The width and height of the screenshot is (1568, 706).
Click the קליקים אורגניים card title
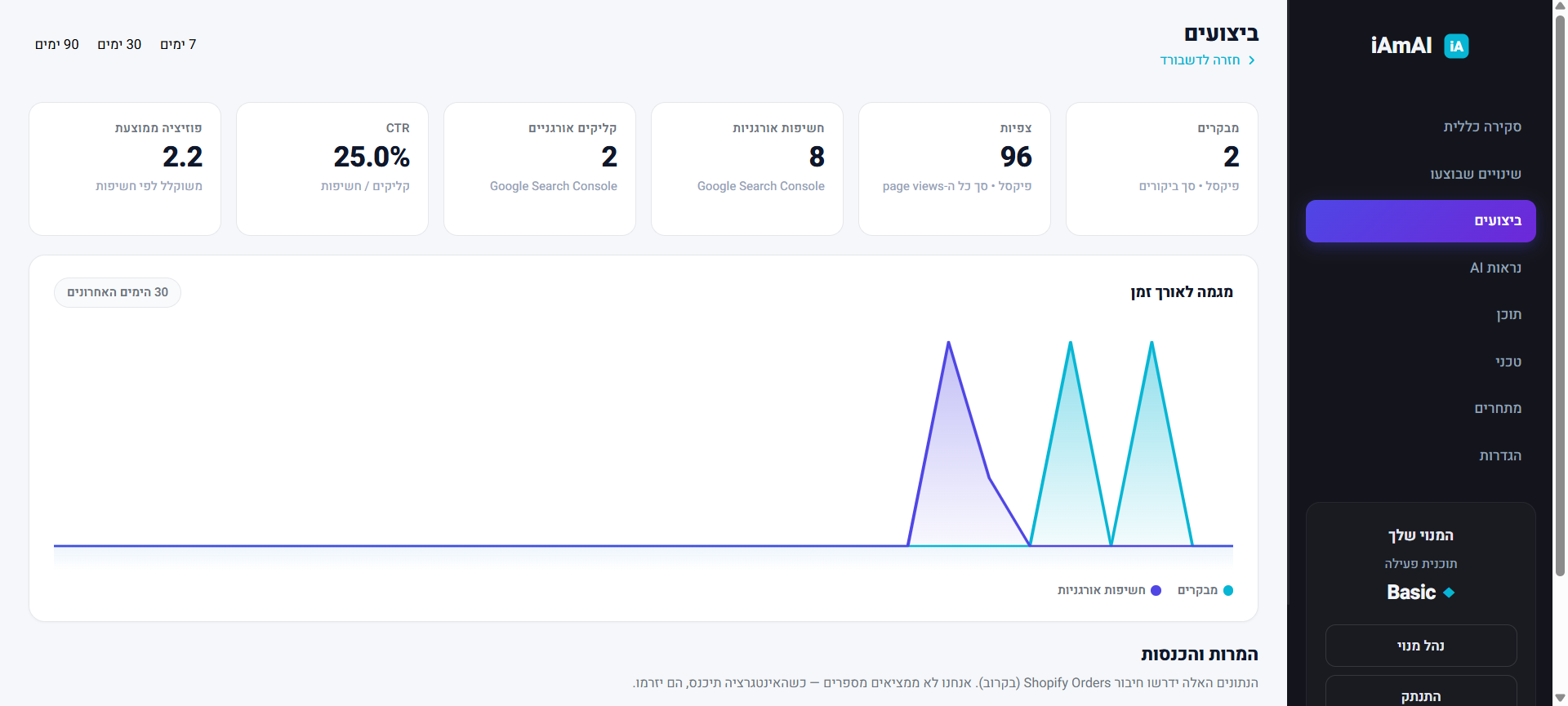coord(572,128)
